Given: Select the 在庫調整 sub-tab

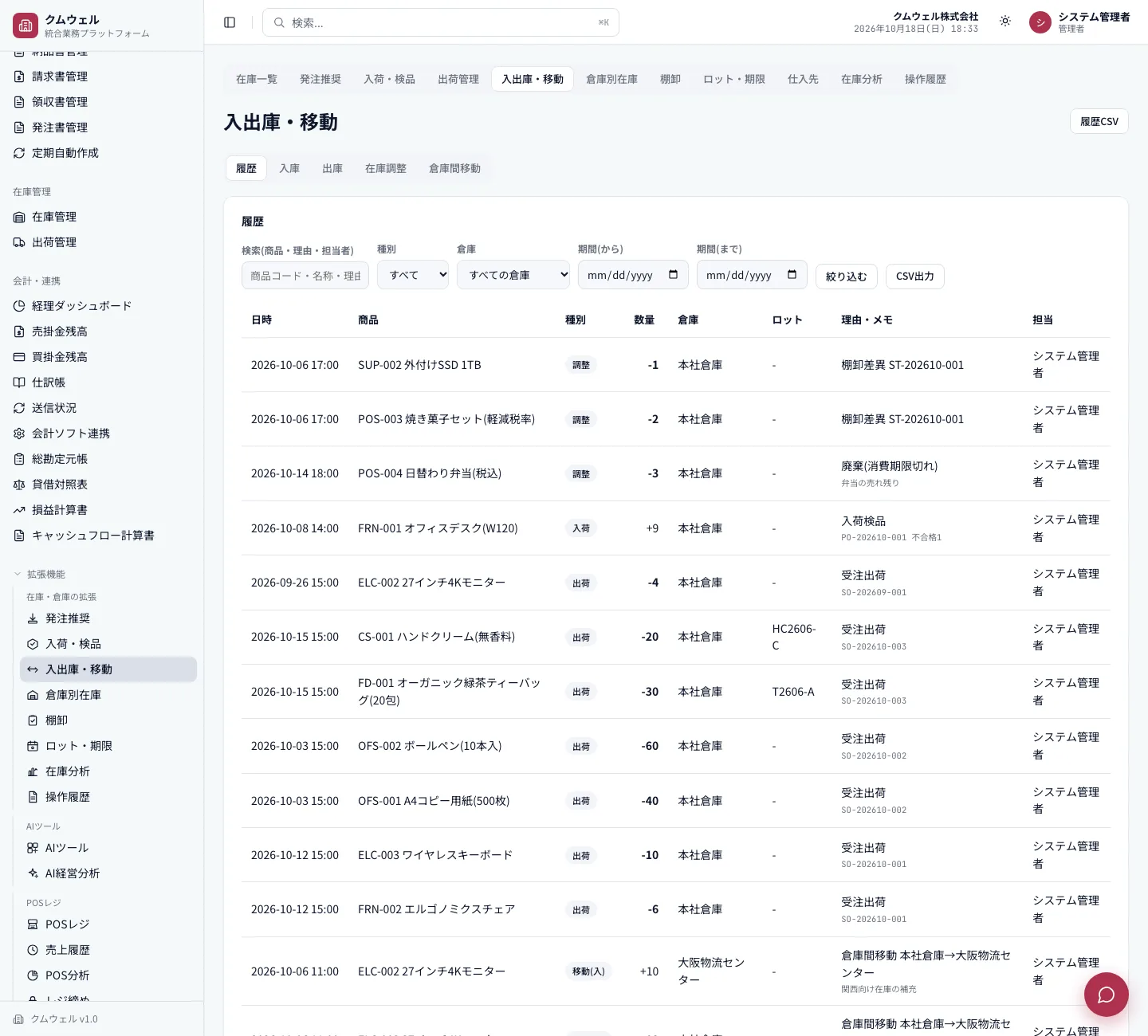Looking at the screenshot, I should [x=386, y=168].
